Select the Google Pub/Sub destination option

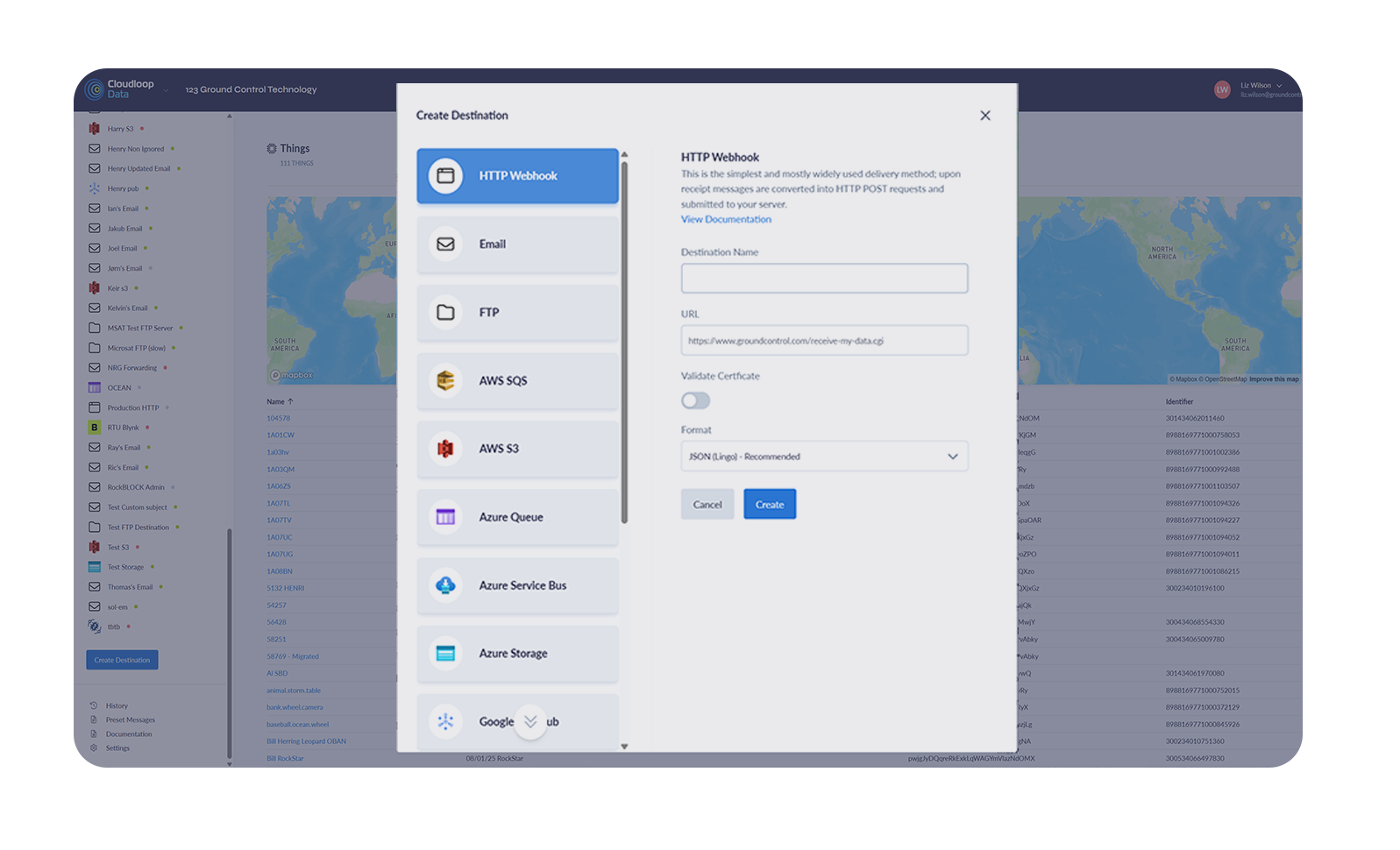tap(517, 722)
